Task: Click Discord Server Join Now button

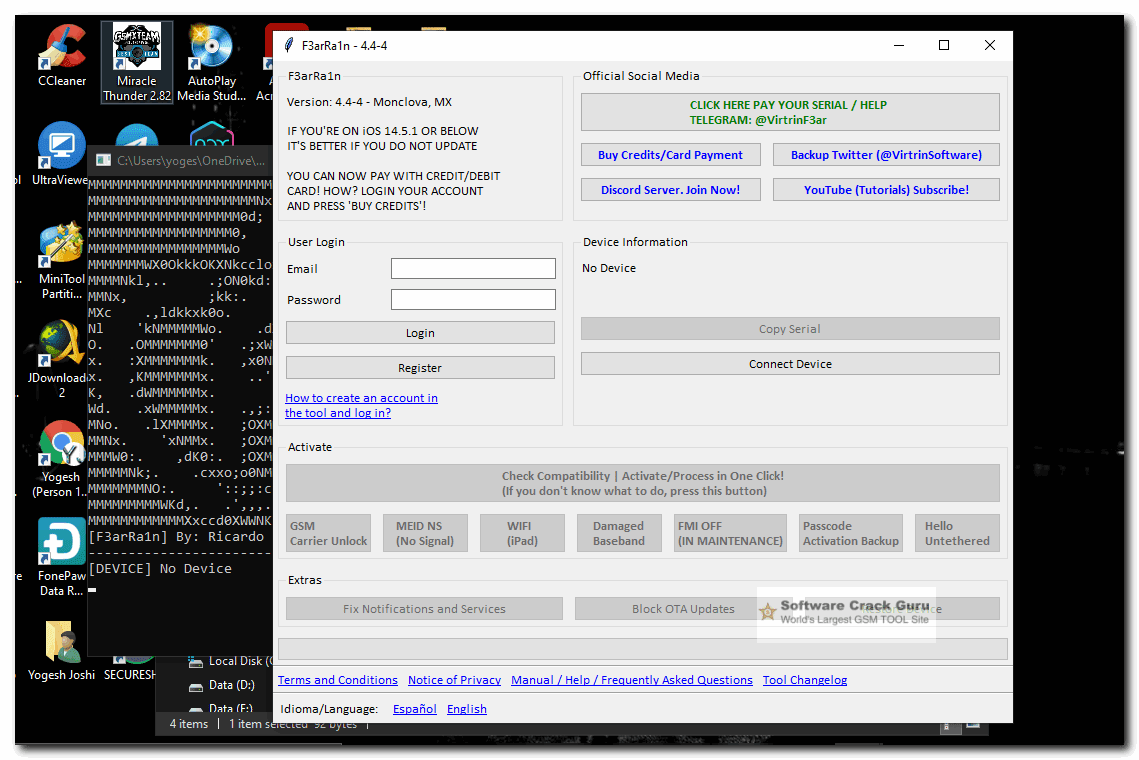Action: 670,190
